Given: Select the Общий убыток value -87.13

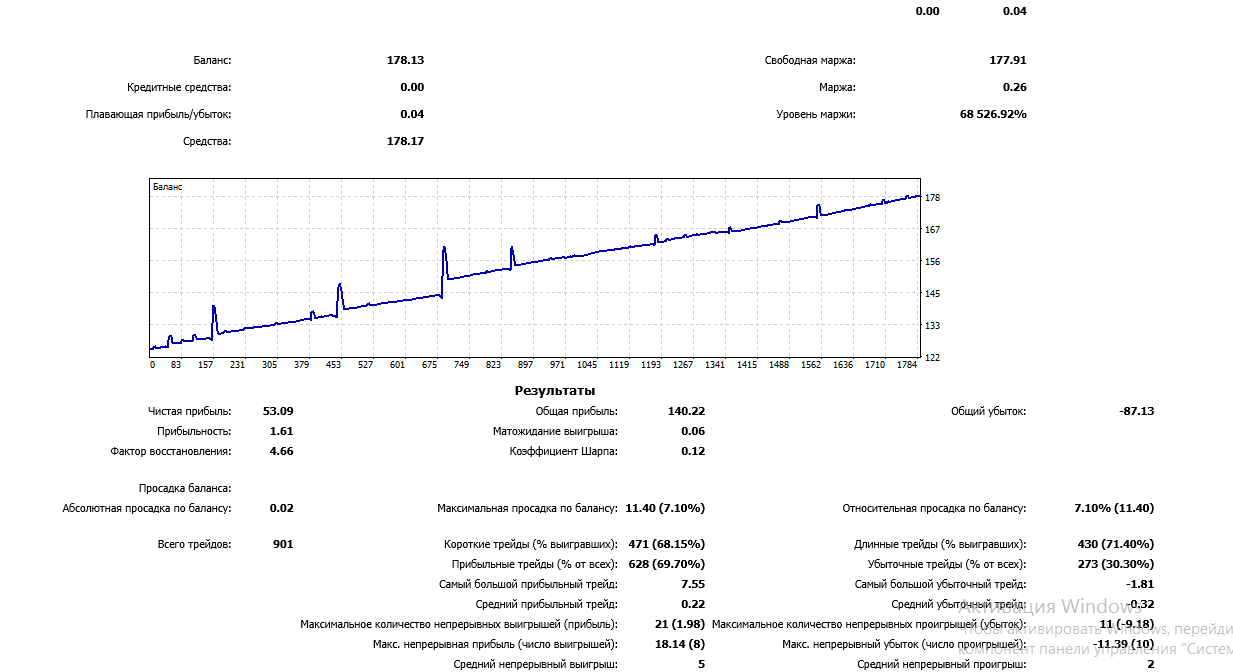Looking at the screenshot, I should [1137, 411].
